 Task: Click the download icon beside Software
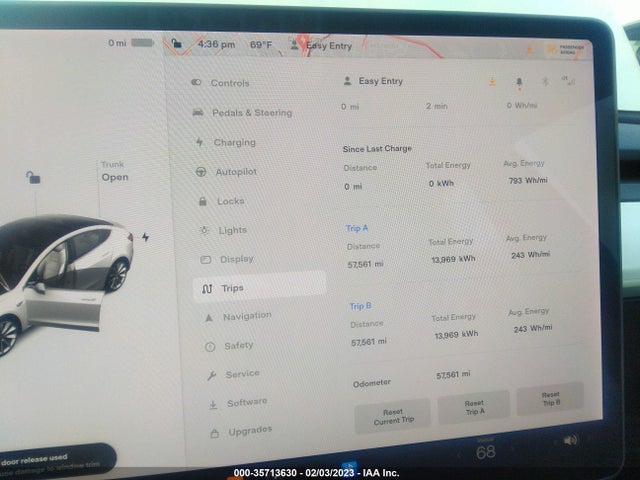point(213,404)
